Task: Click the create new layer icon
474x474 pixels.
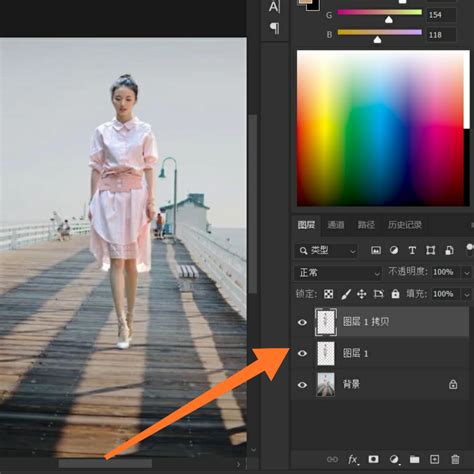Action: (x=434, y=459)
